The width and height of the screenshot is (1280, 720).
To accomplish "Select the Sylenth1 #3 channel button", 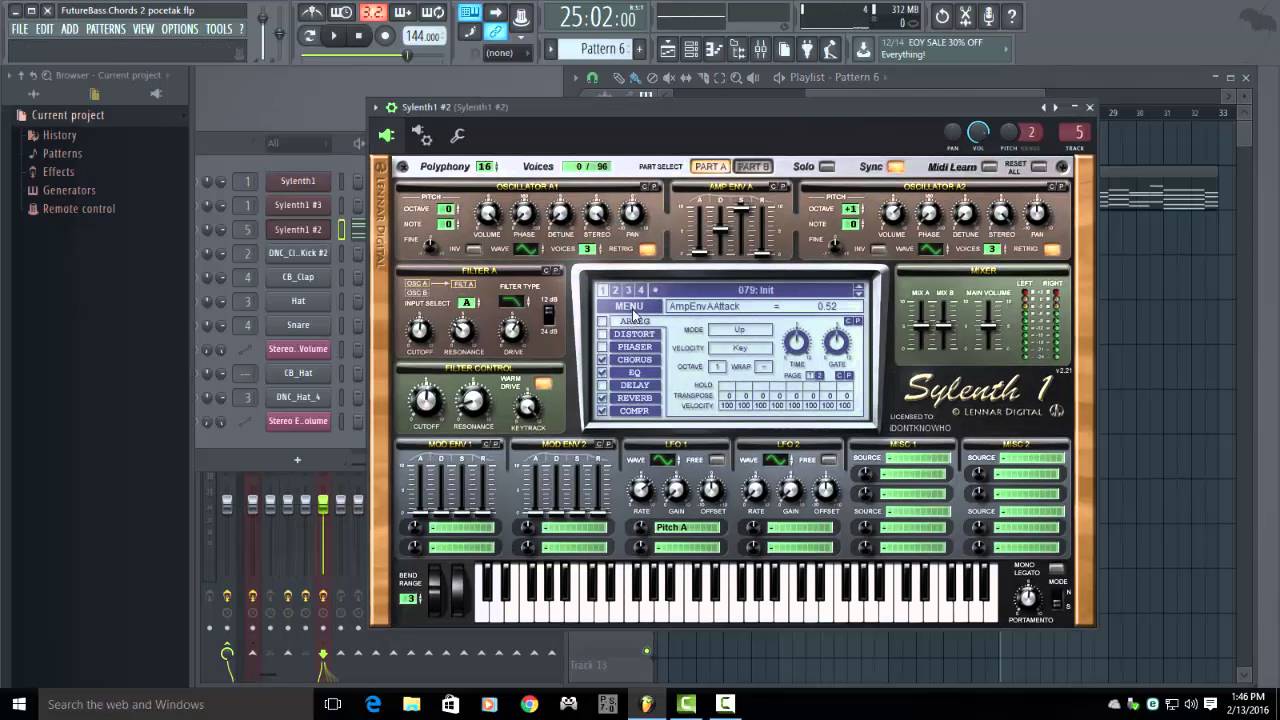I will (298, 205).
